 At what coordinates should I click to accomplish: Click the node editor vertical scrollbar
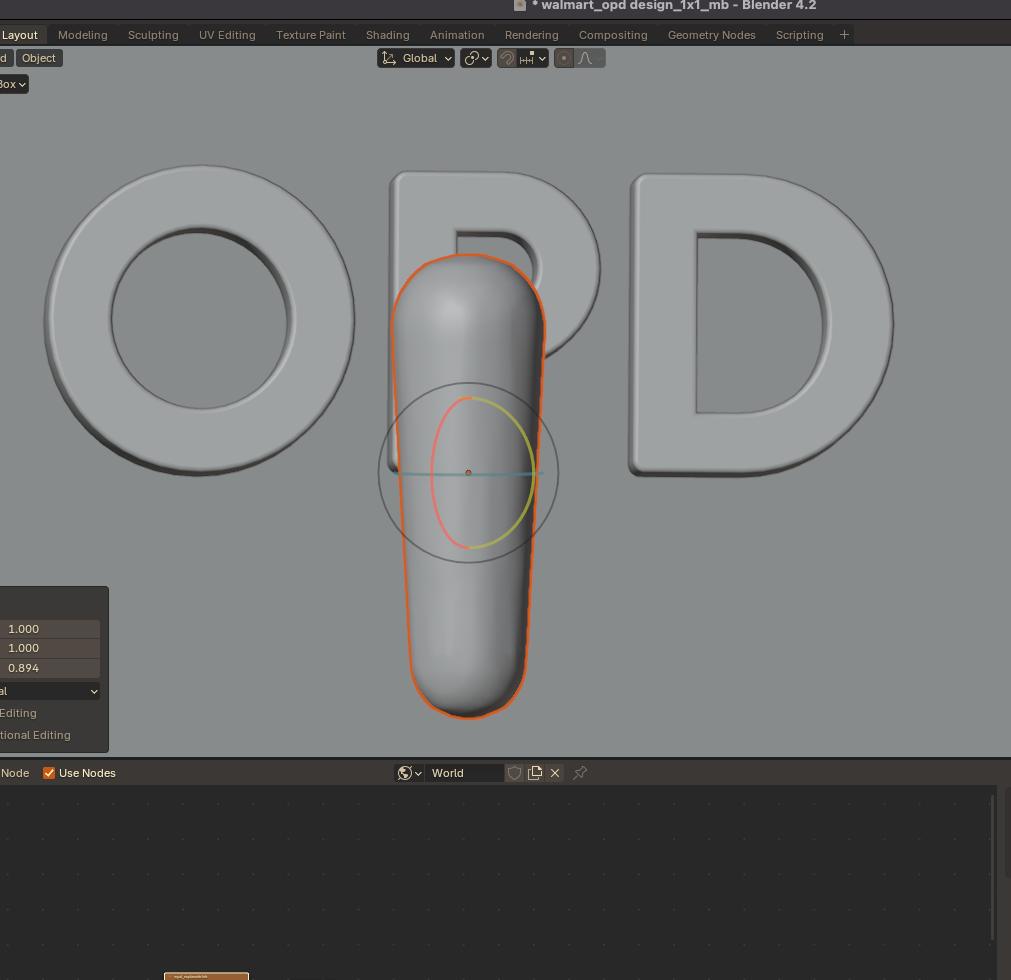992,867
